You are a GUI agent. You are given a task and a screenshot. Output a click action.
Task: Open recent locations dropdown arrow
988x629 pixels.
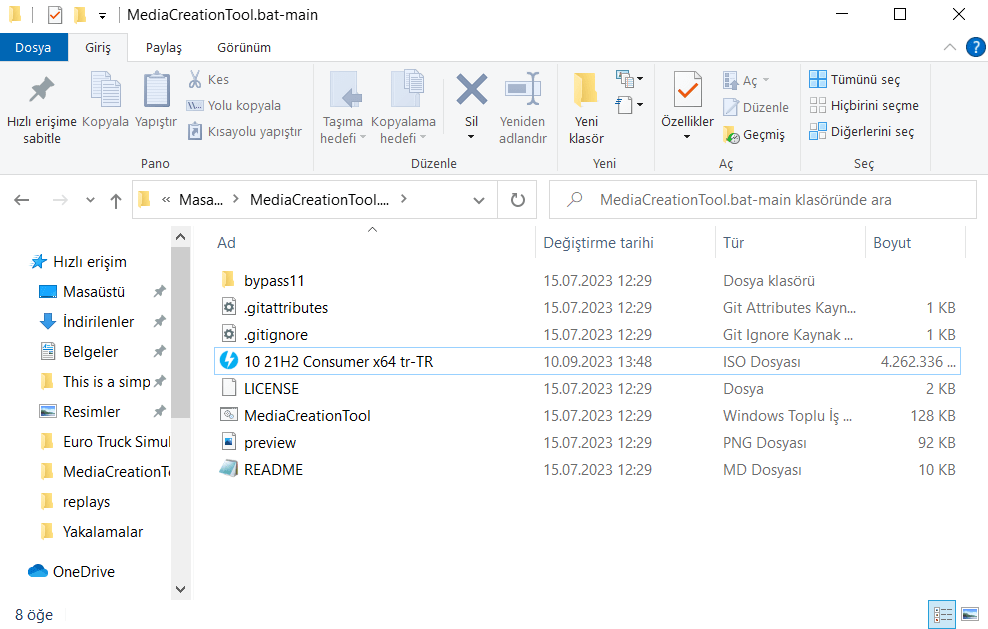pos(90,200)
